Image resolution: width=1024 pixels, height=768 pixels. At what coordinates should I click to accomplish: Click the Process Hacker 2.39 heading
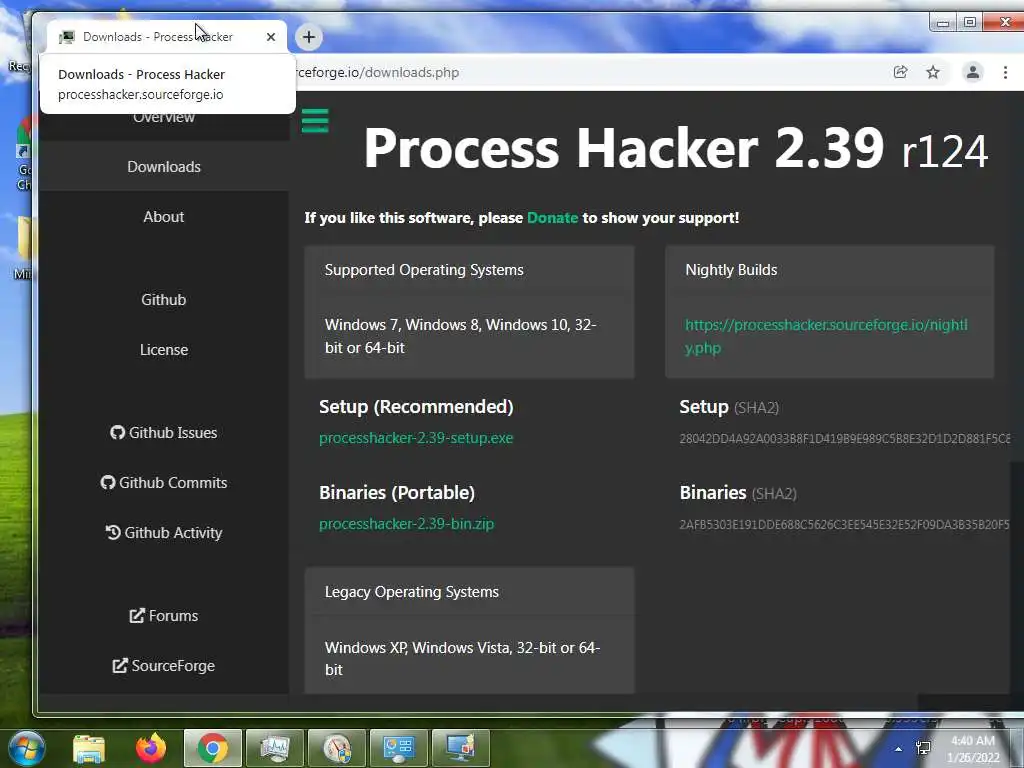point(675,148)
